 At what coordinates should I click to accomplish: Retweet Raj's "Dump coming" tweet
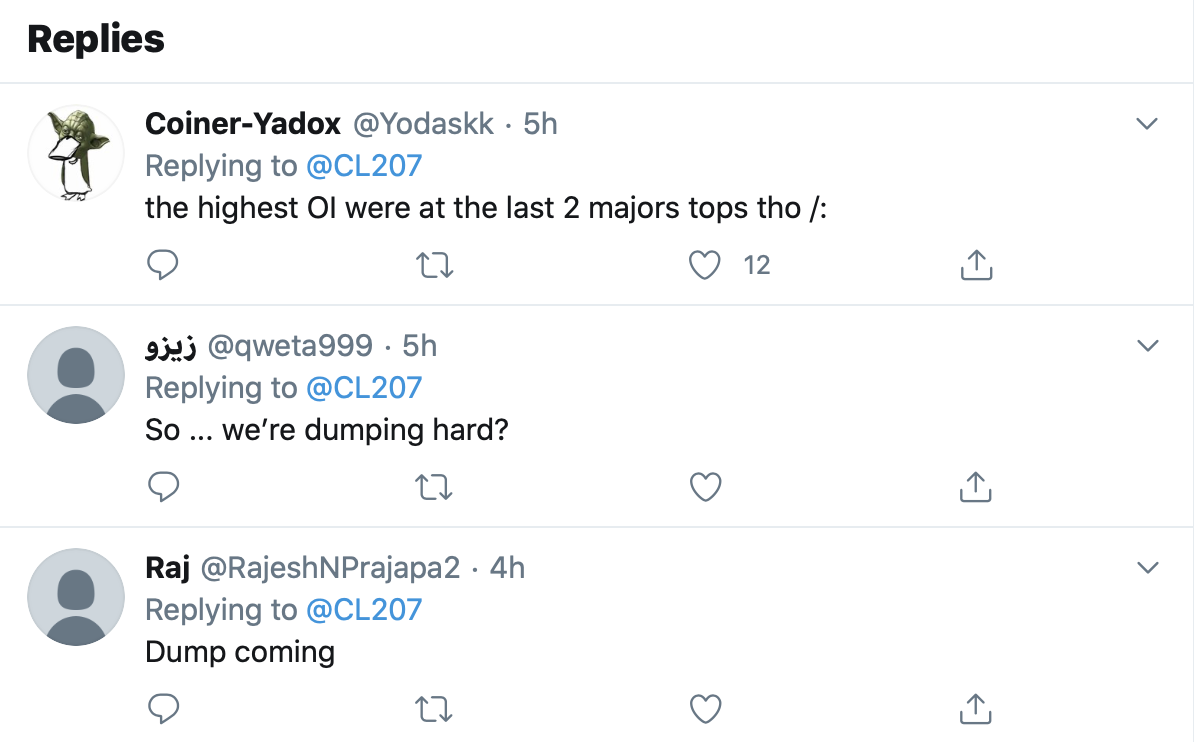(x=434, y=709)
